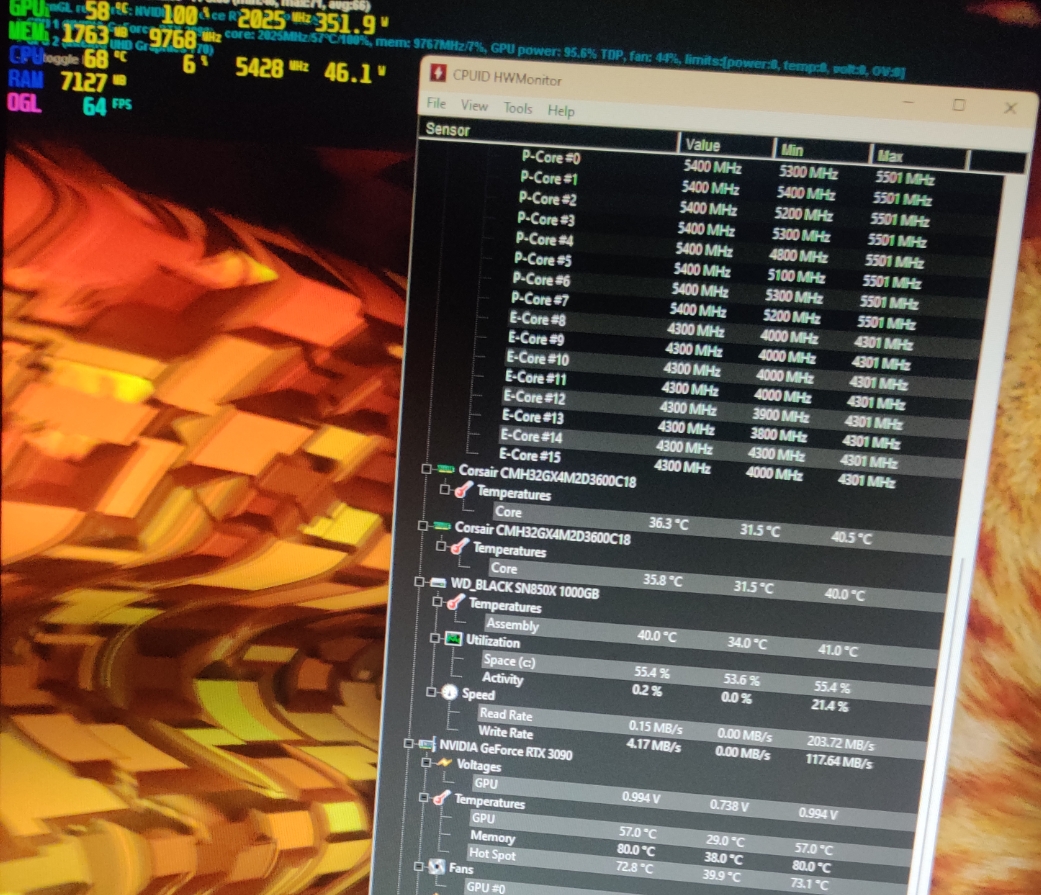Screen dimensions: 1041x895
Task: Click the WD_BLACK SN850X drive icon
Action: [x=438, y=583]
